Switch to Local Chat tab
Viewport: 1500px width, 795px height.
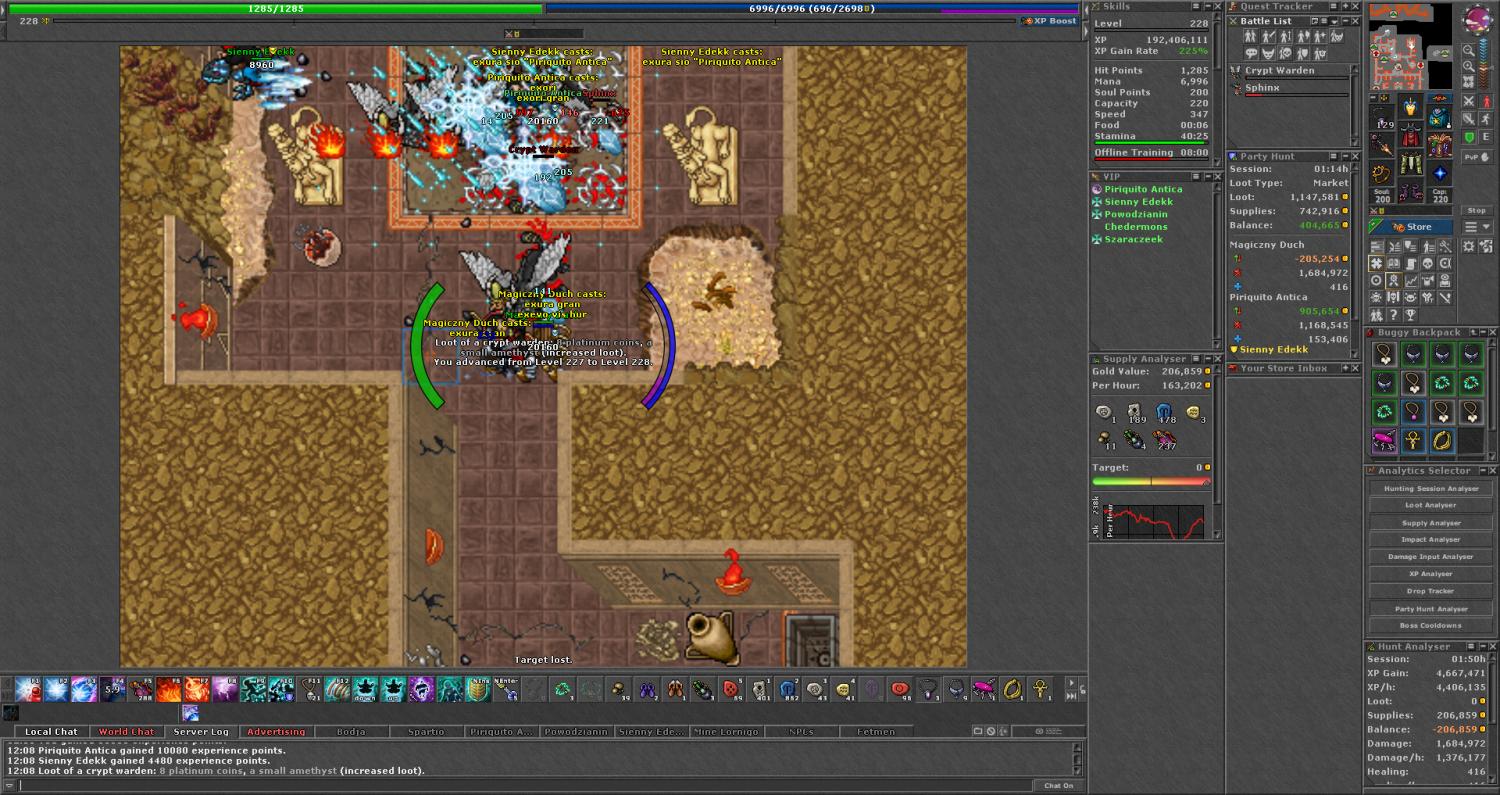coord(51,731)
